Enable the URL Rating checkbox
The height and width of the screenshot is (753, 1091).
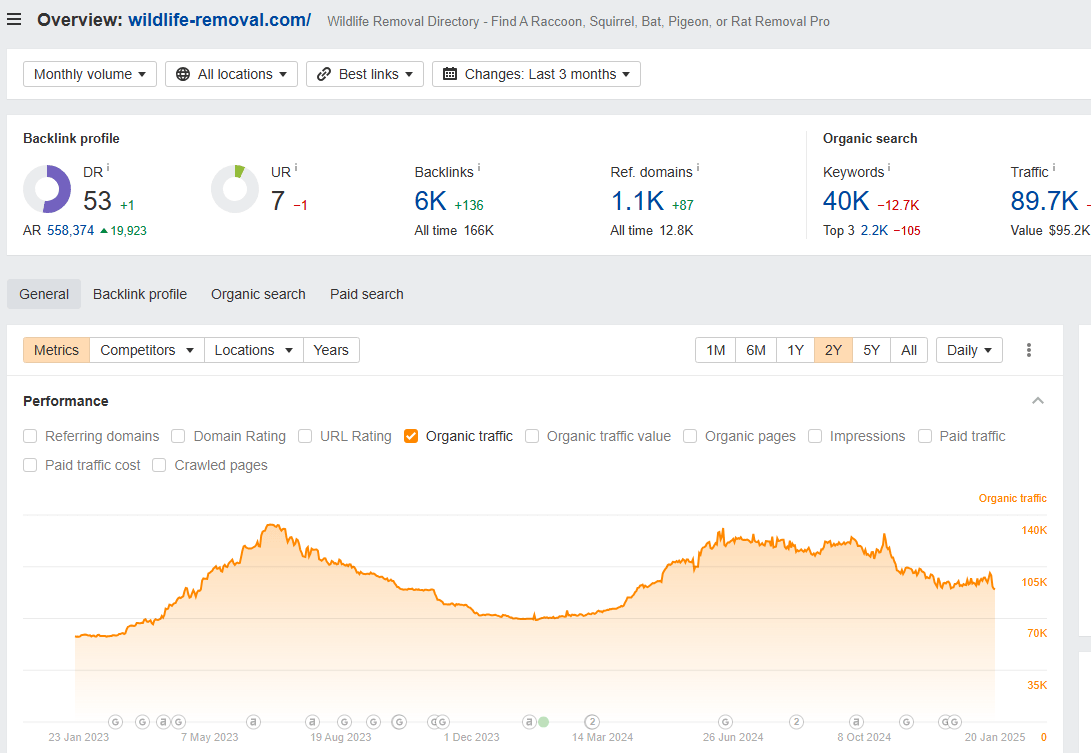coord(305,436)
